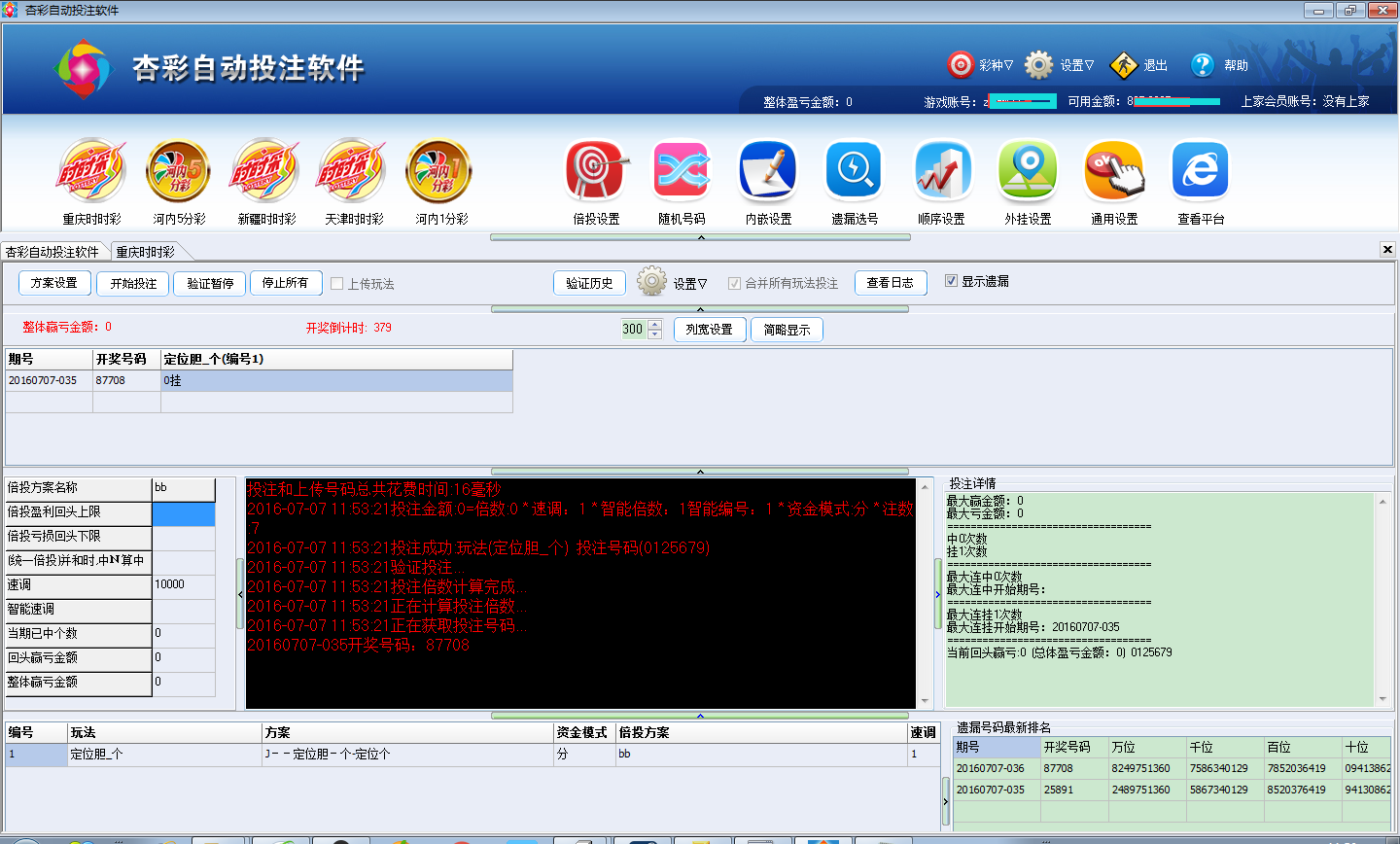
Task: Expand the 彩种 dropdown menu
Action: [982, 65]
